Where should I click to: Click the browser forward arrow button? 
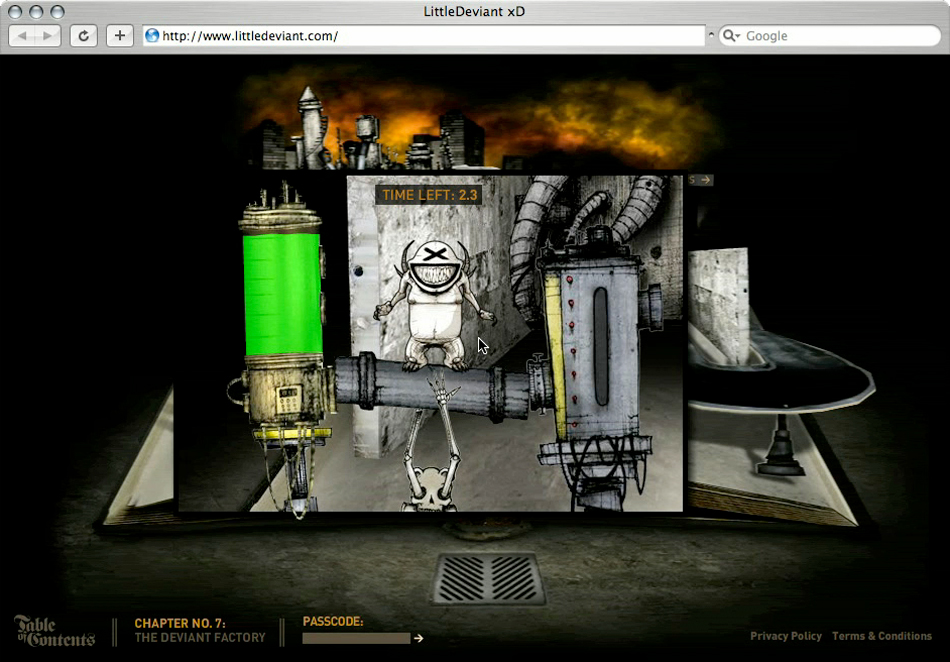(x=47, y=36)
